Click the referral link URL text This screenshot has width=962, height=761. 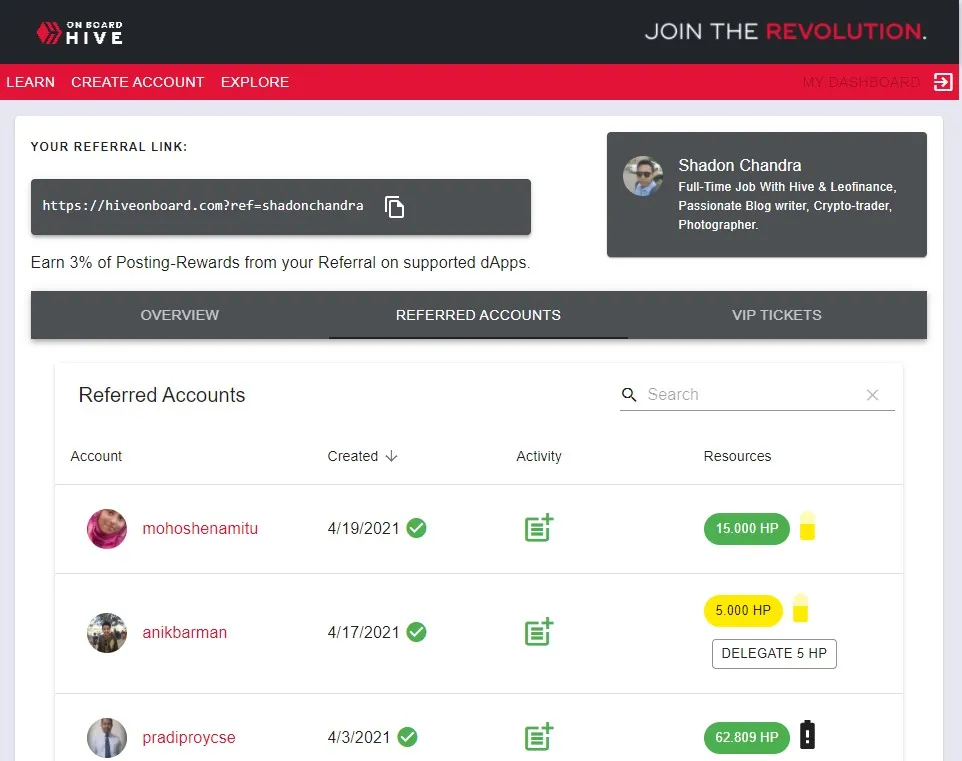coord(202,206)
